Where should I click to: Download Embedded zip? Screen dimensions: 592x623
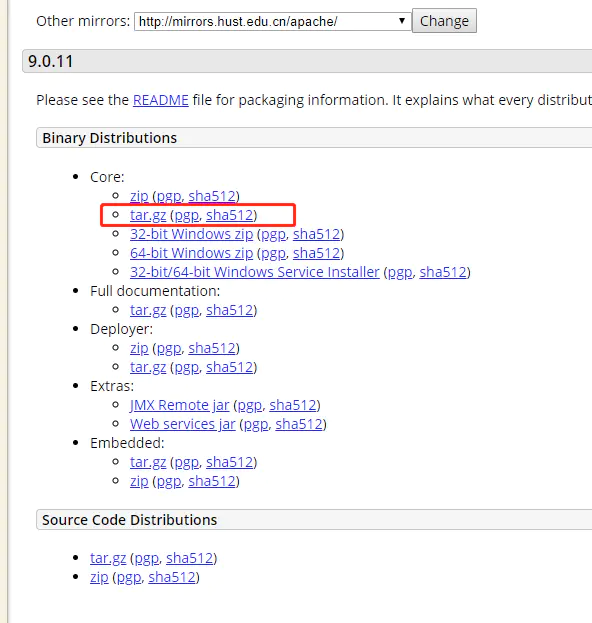coord(139,481)
